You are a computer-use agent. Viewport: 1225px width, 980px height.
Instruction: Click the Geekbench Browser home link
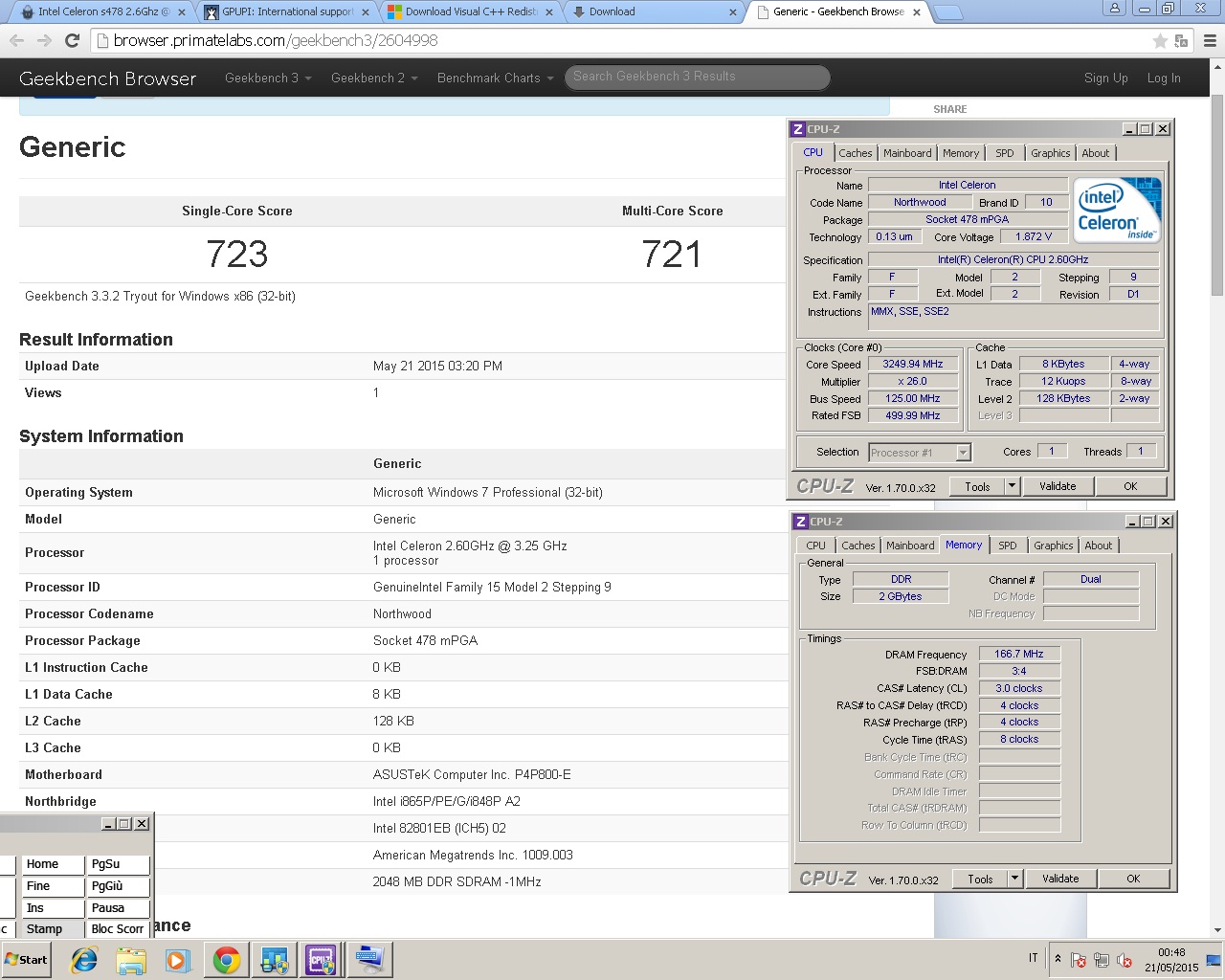(107, 78)
